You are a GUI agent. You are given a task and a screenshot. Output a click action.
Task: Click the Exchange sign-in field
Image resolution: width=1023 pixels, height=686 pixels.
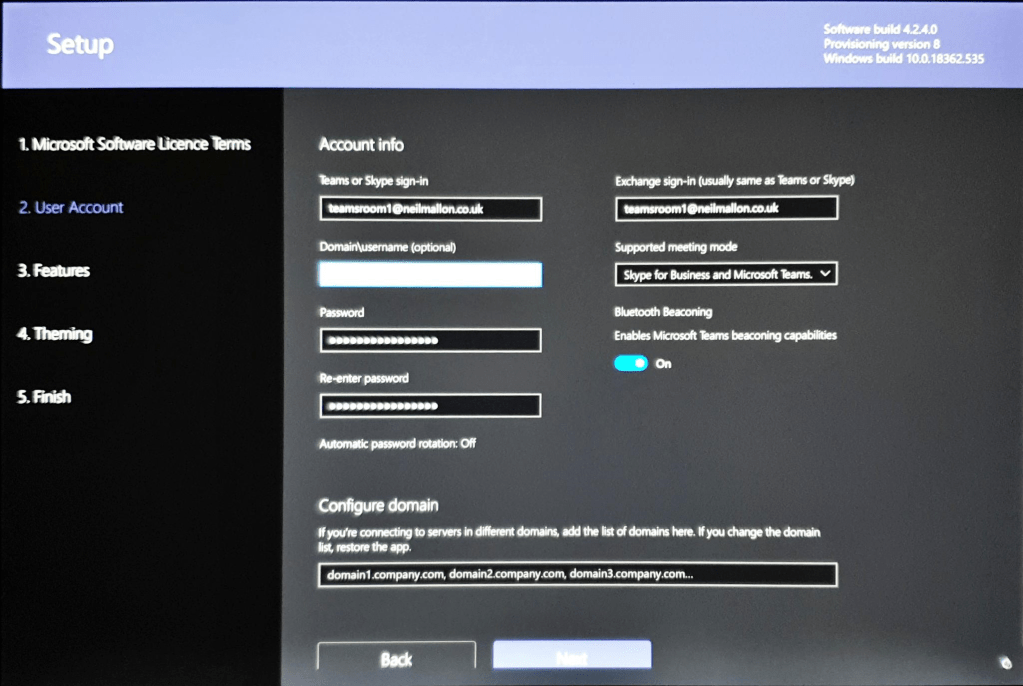[726, 209]
